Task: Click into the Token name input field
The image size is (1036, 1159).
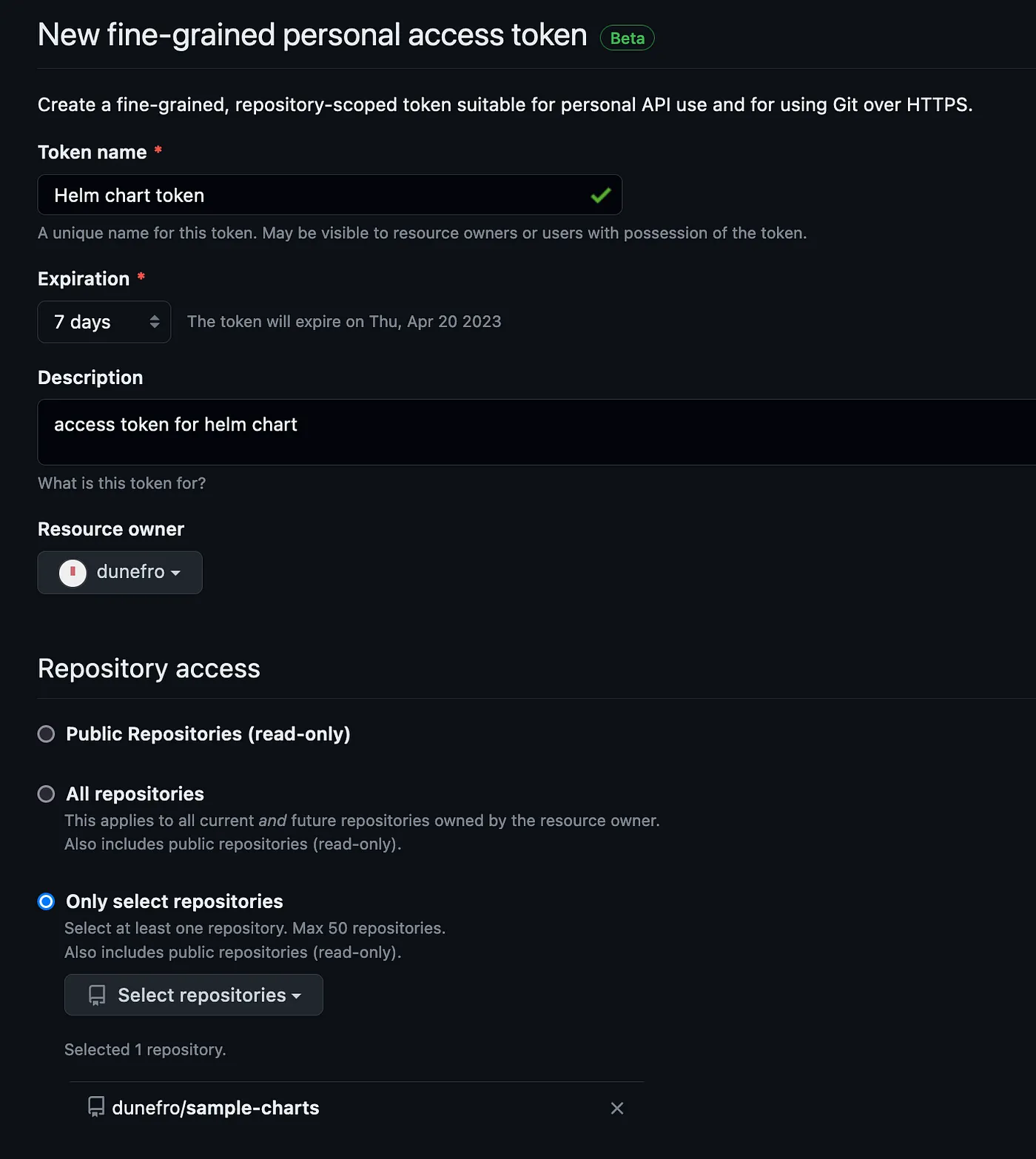Action: point(330,195)
